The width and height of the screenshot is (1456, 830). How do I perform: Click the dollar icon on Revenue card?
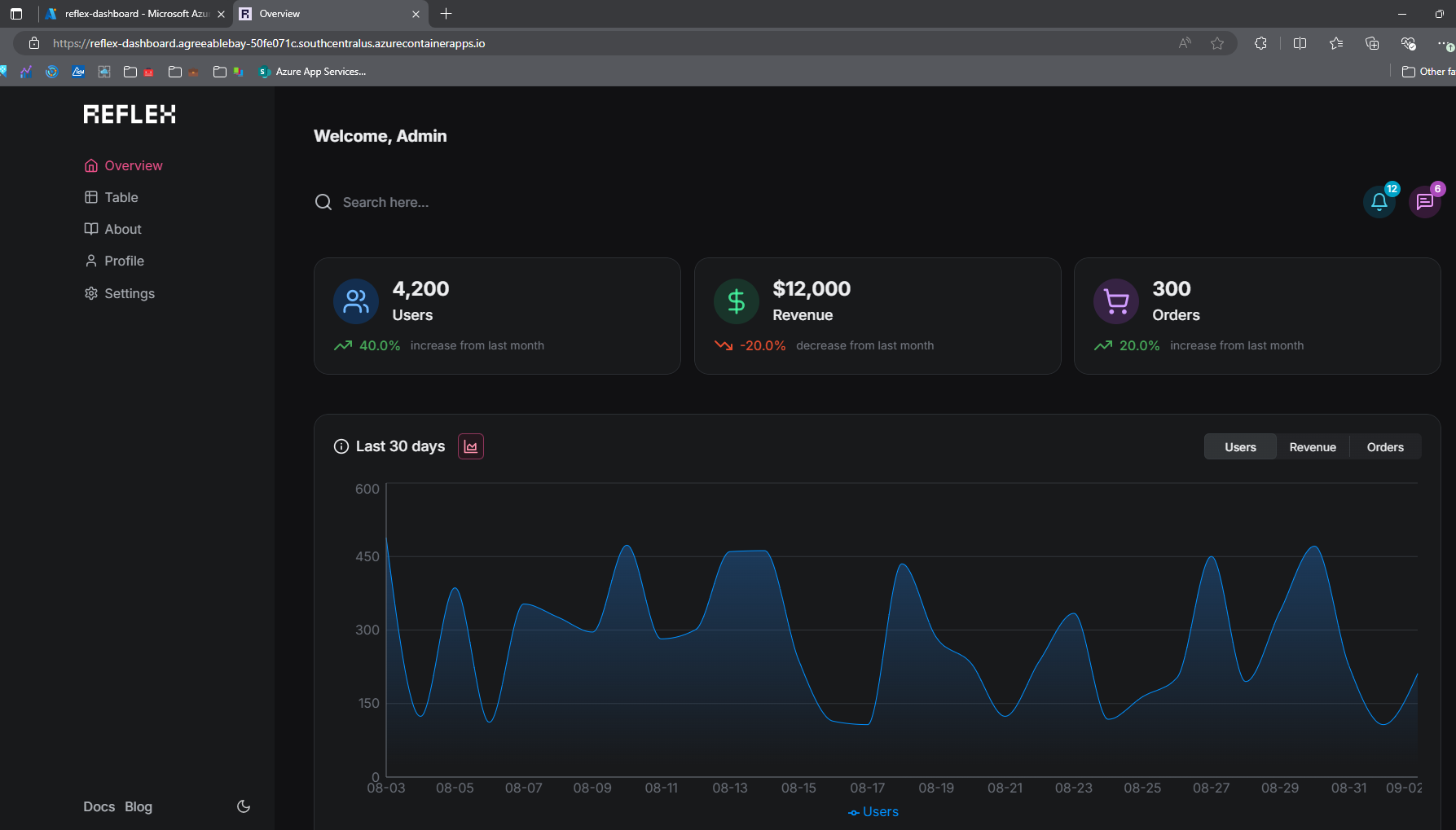coord(737,301)
